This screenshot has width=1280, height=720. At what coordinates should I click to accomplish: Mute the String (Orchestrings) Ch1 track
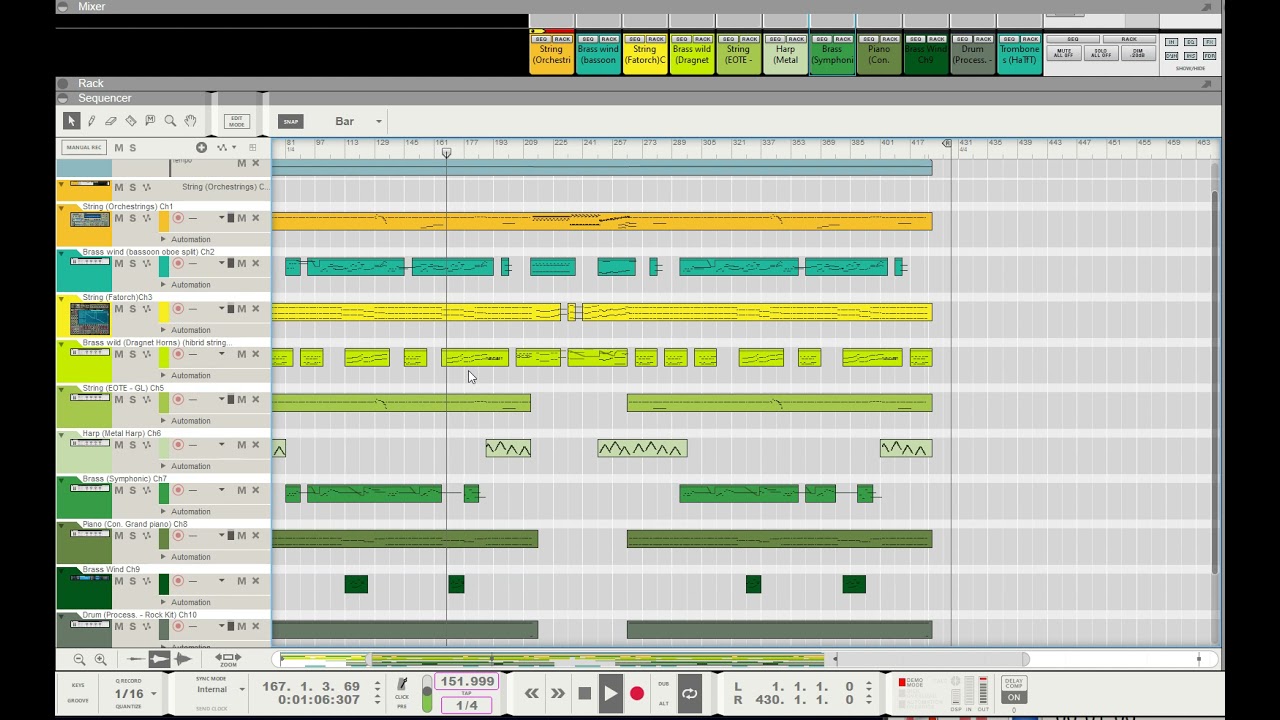pos(118,218)
